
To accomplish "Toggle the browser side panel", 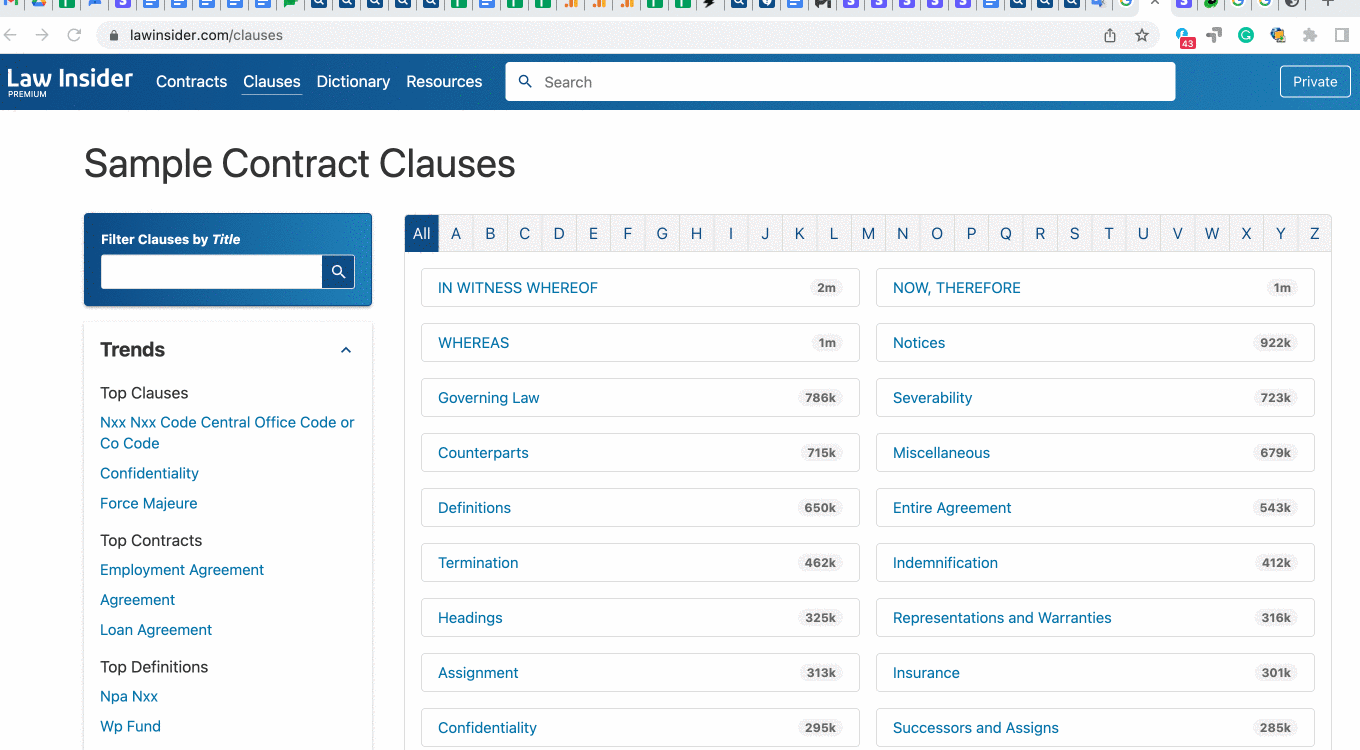I will click(1342, 35).
